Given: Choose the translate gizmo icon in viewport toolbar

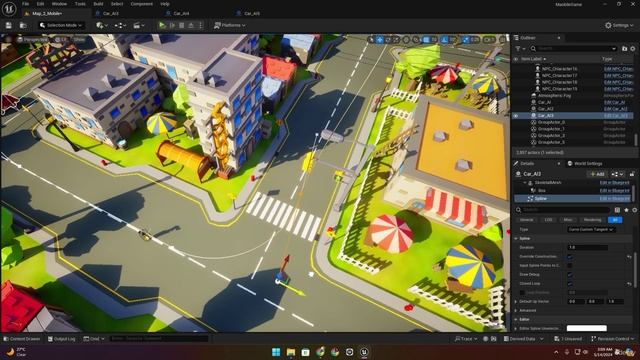Looking at the screenshot, I should (380, 40).
